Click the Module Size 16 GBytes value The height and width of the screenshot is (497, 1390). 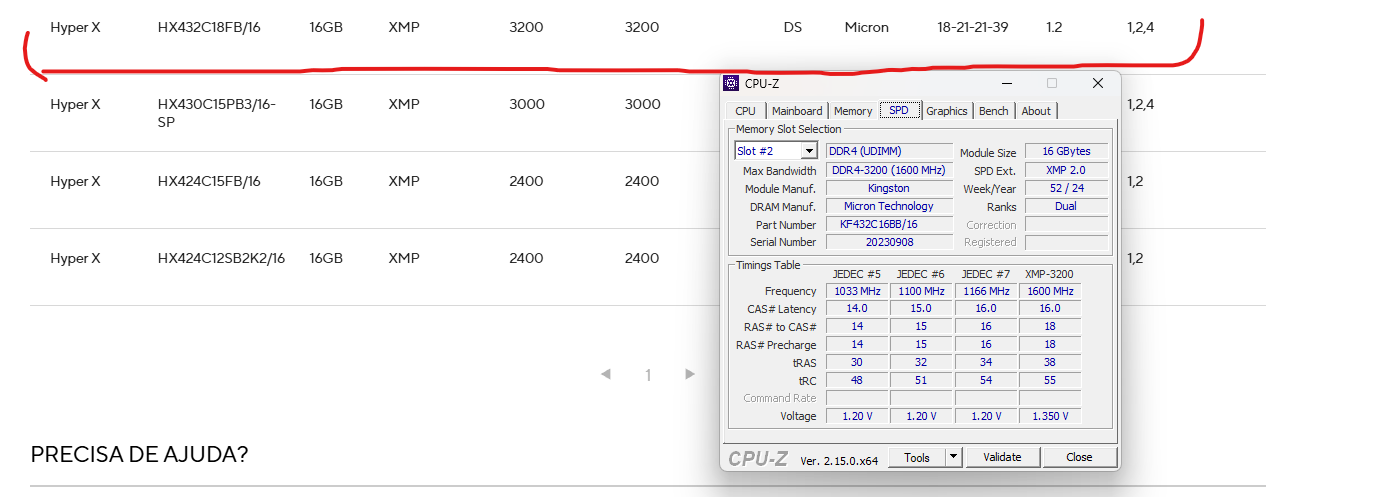point(1066,151)
